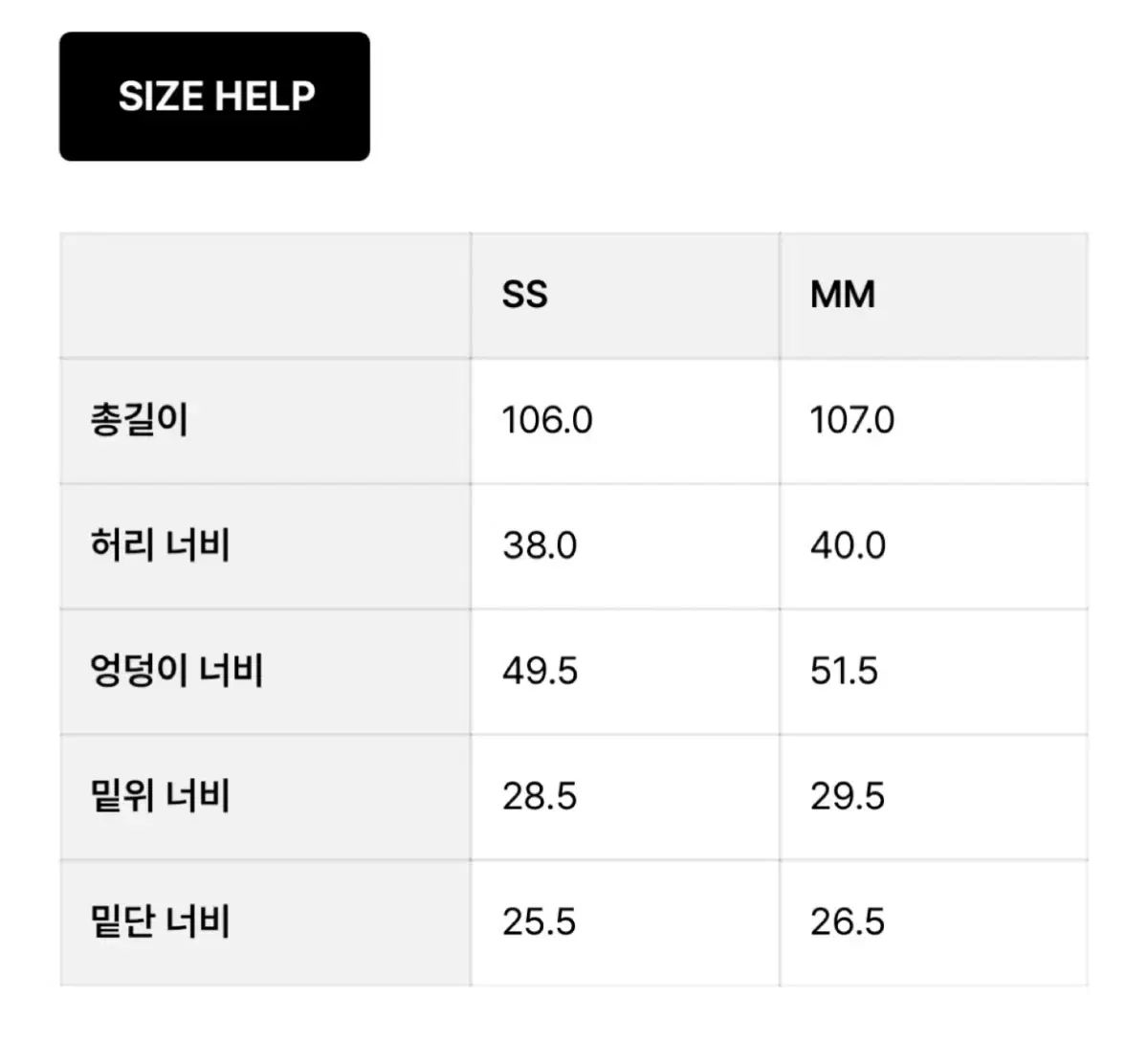Select the SS hem width value 25.5

pos(540,921)
